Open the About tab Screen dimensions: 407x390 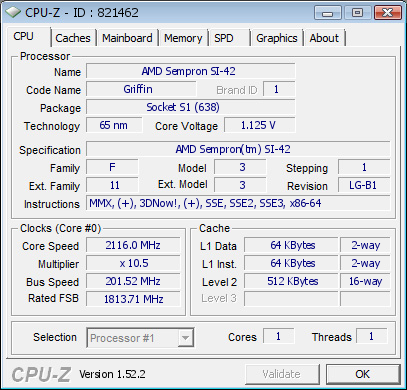click(x=324, y=38)
